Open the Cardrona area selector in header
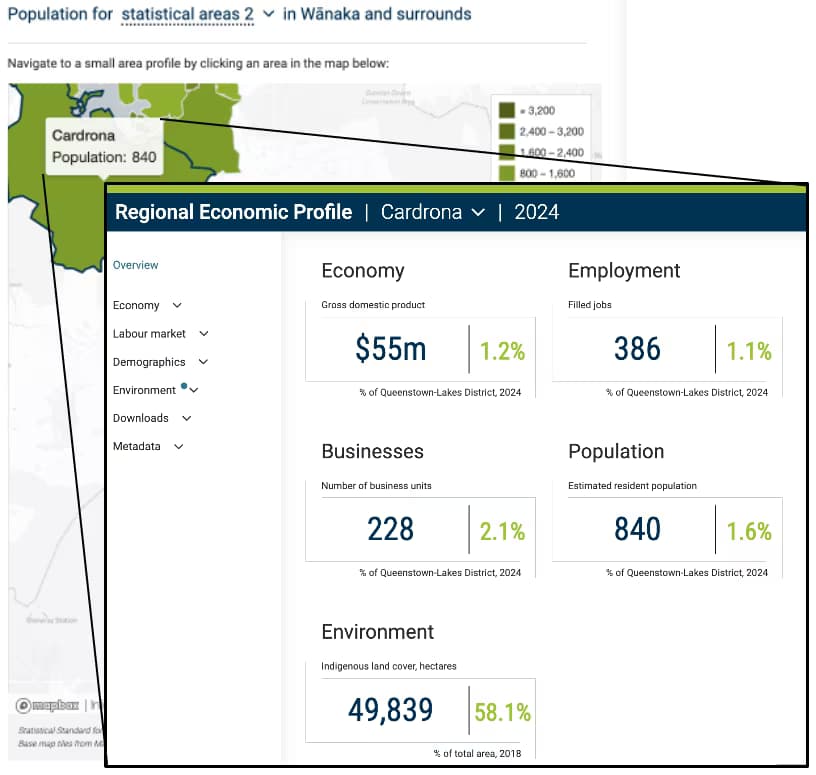 point(432,212)
